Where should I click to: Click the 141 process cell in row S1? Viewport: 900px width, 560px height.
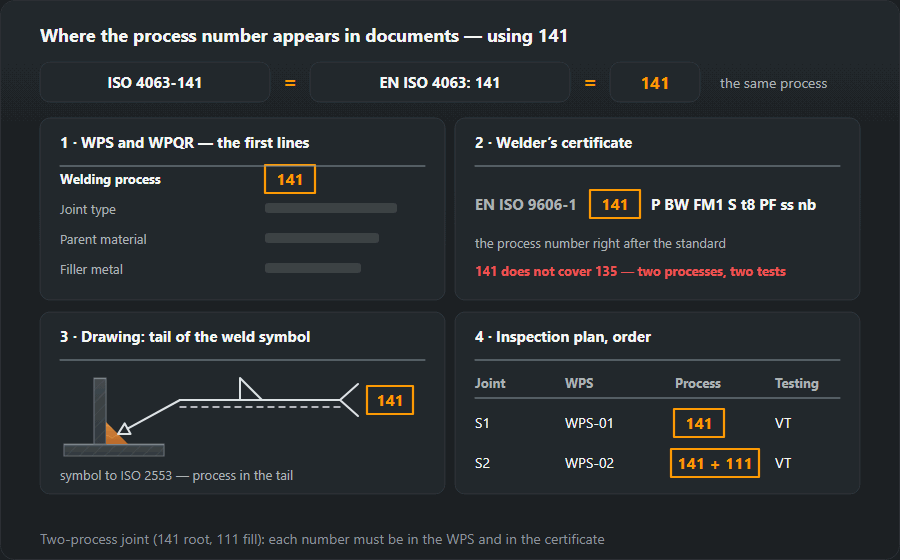coord(699,423)
